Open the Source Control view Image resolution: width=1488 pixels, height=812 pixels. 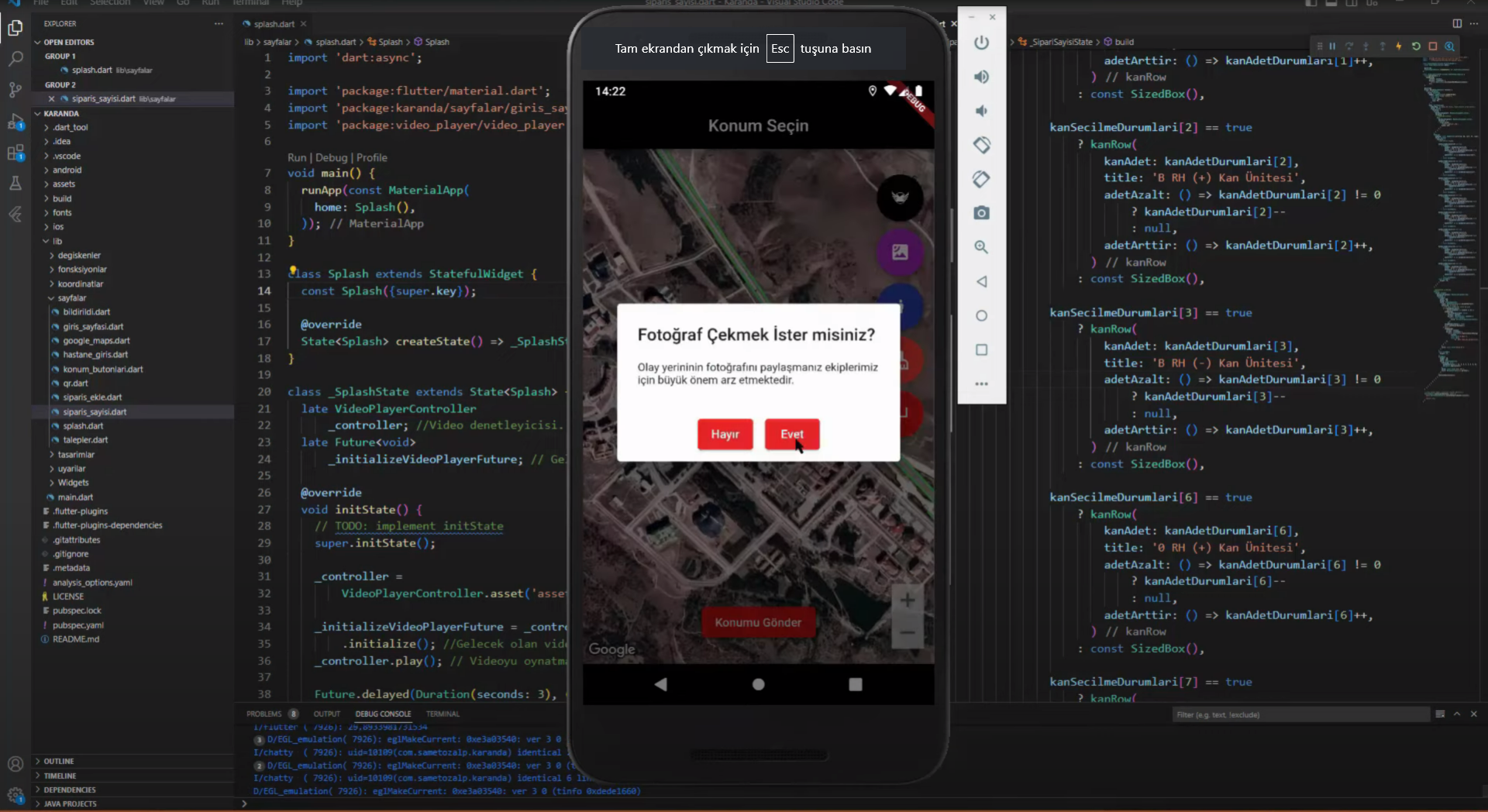(x=15, y=90)
